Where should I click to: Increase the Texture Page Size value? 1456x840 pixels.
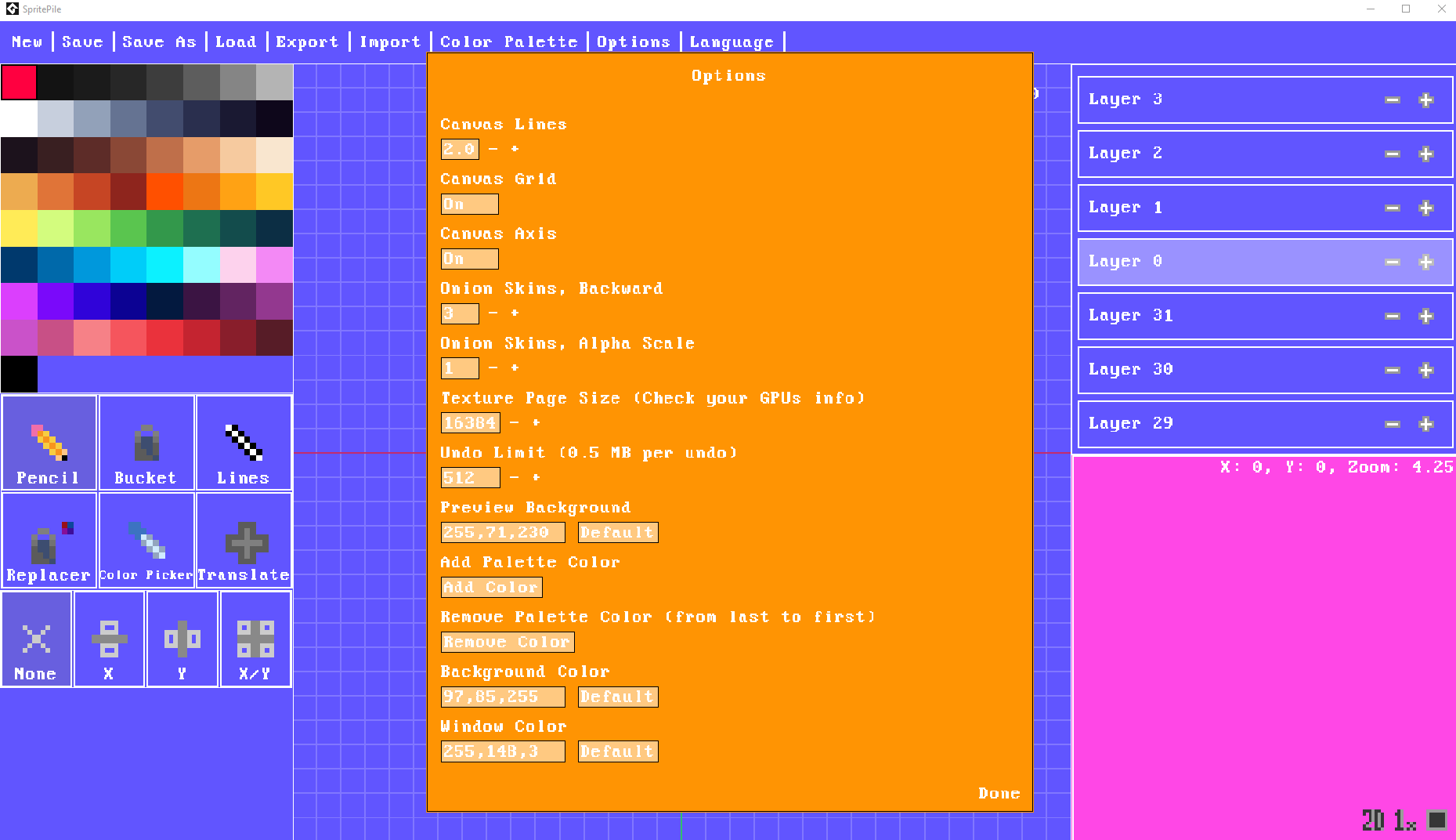pyautogui.click(x=537, y=422)
